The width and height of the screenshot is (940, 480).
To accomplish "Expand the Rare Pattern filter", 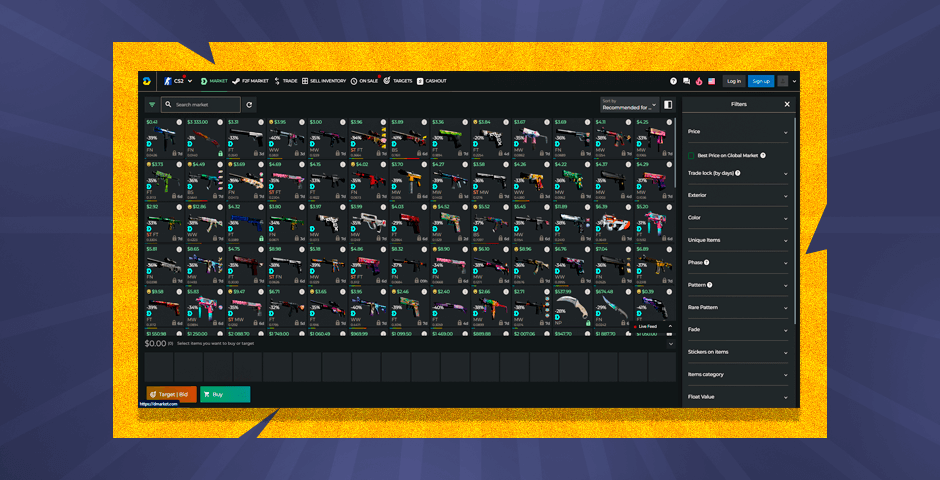I will tap(738, 307).
